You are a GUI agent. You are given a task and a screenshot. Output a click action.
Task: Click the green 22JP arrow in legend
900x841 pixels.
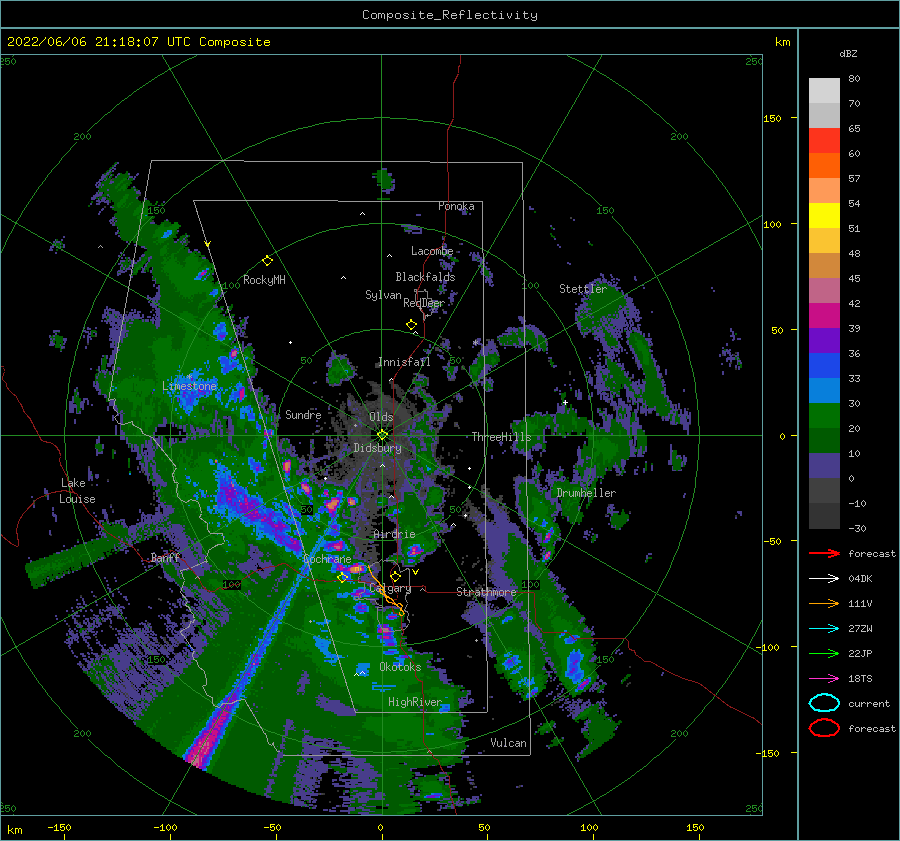click(x=824, y=653)
